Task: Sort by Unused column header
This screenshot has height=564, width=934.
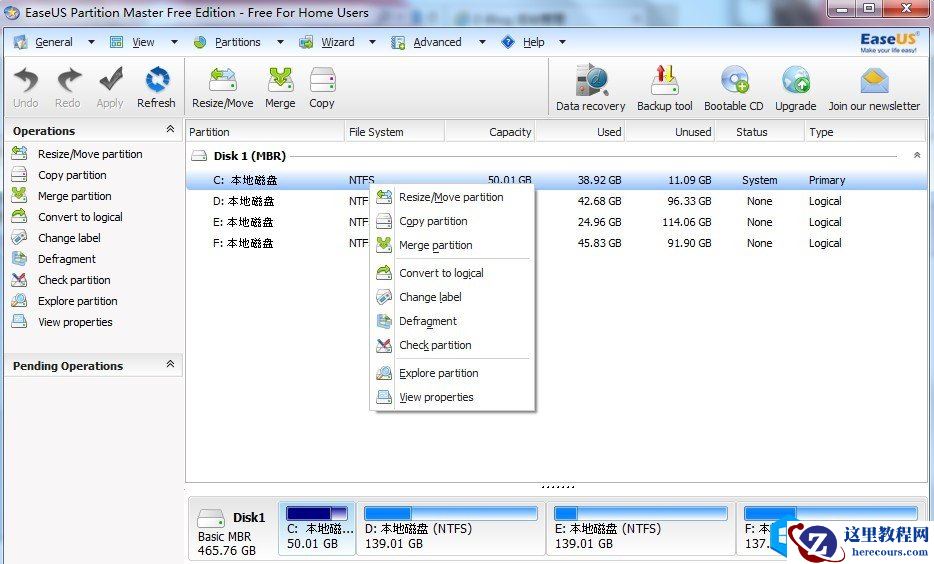Action: pyautogui.click(x=670, y=132)
